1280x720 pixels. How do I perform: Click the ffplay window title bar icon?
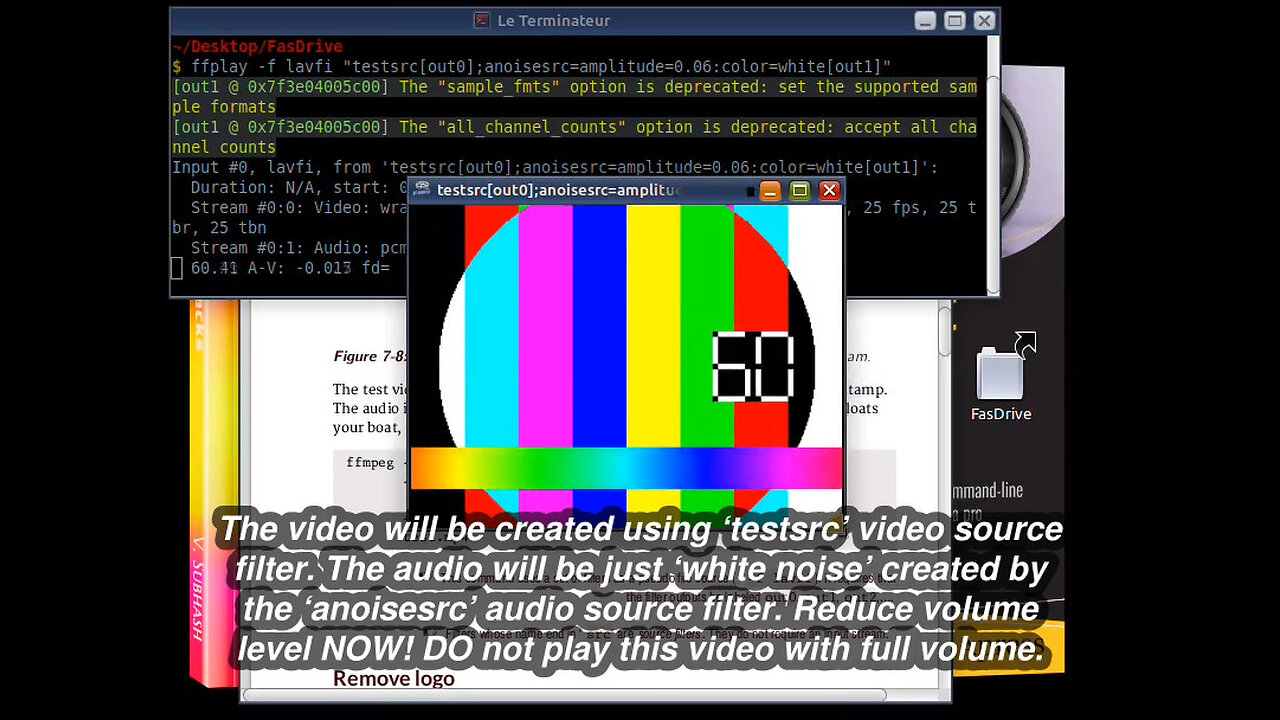pos(423,190)
